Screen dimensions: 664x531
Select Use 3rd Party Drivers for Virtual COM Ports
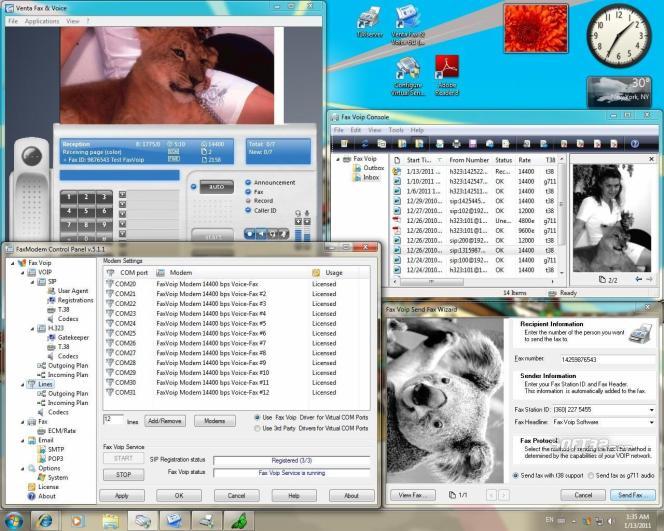[257, 429]
